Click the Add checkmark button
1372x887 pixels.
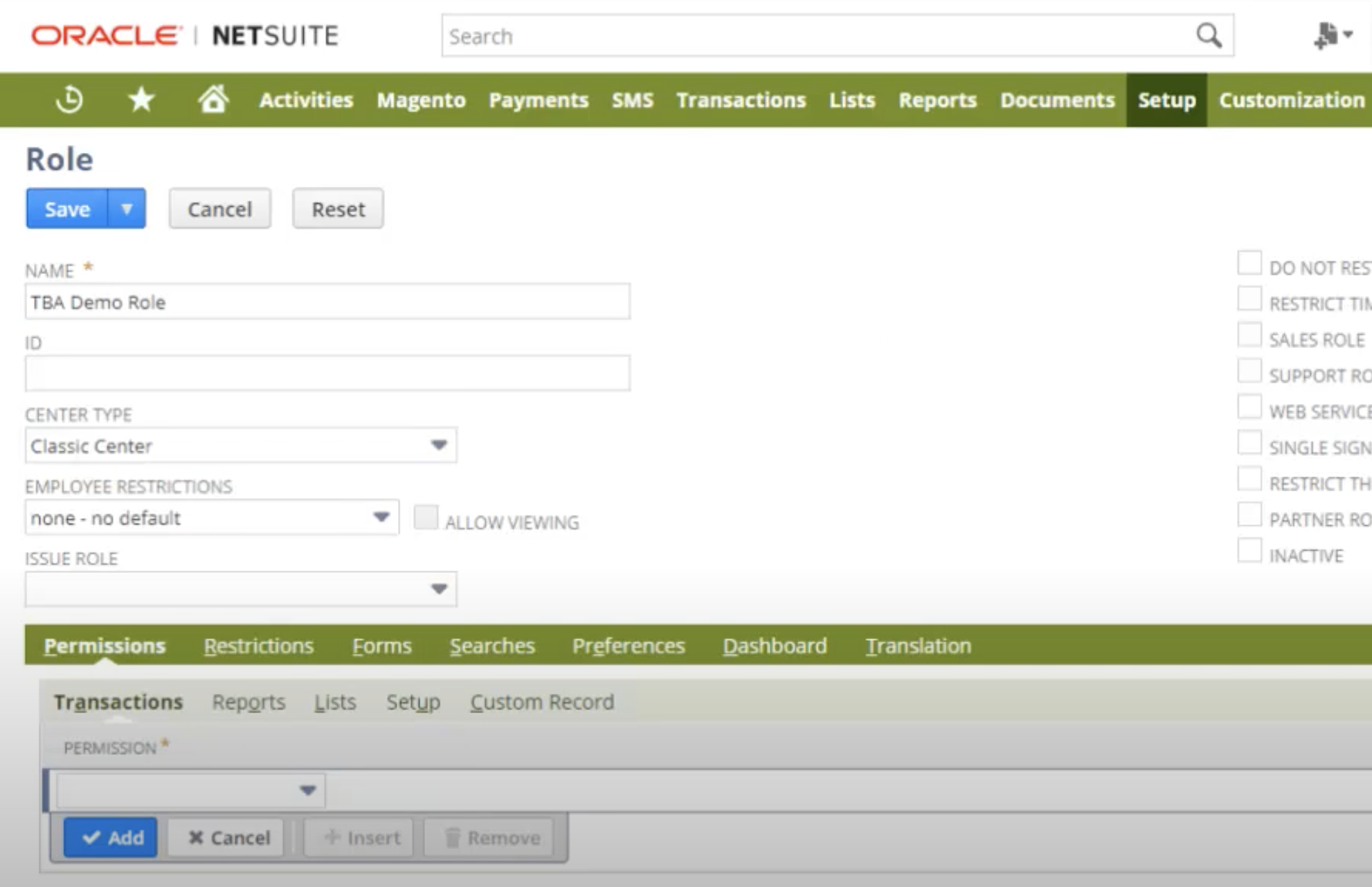[x=111, y=838]
